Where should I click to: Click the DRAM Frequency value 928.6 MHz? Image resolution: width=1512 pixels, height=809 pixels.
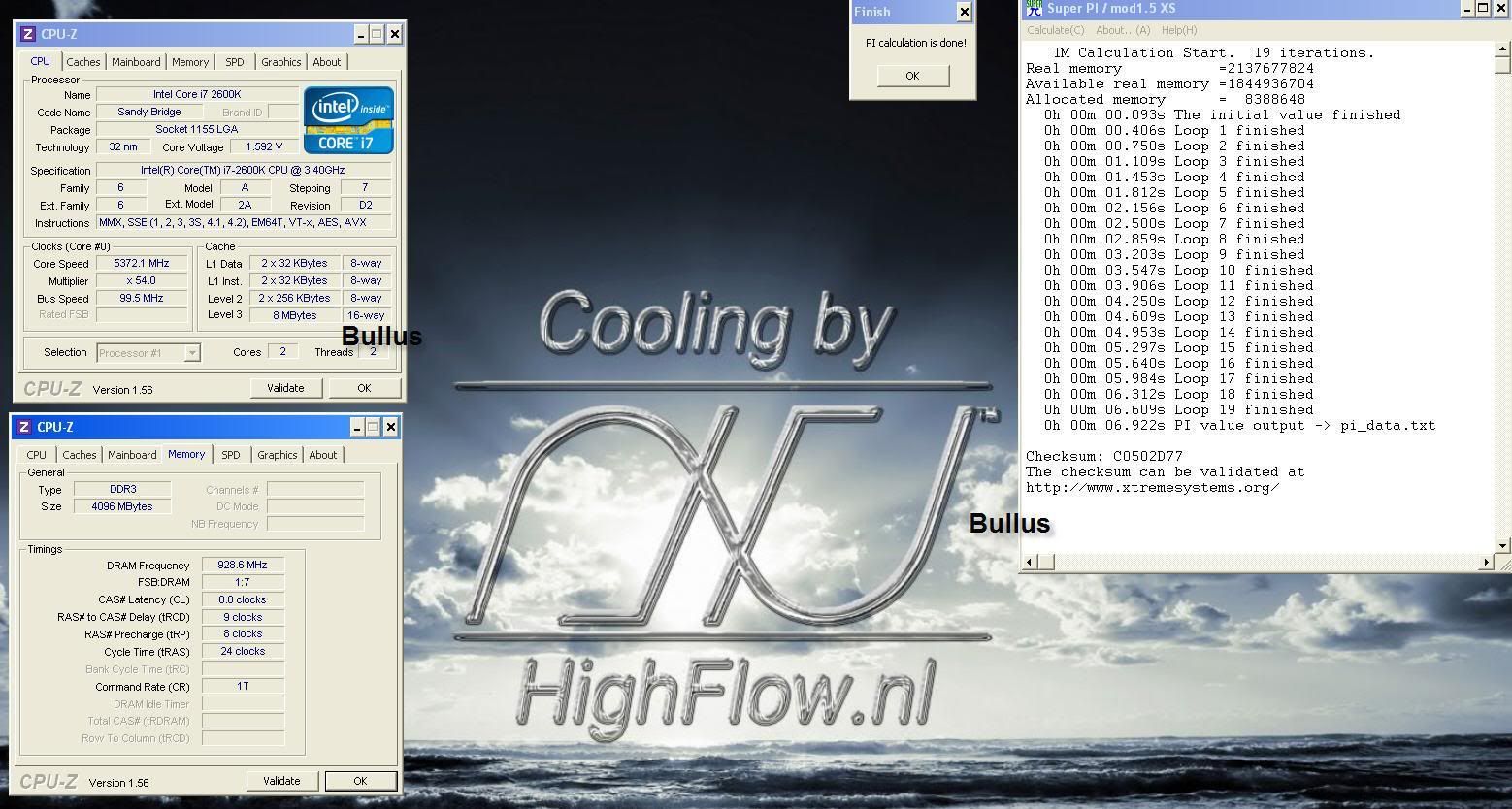[x=243, y=566]
